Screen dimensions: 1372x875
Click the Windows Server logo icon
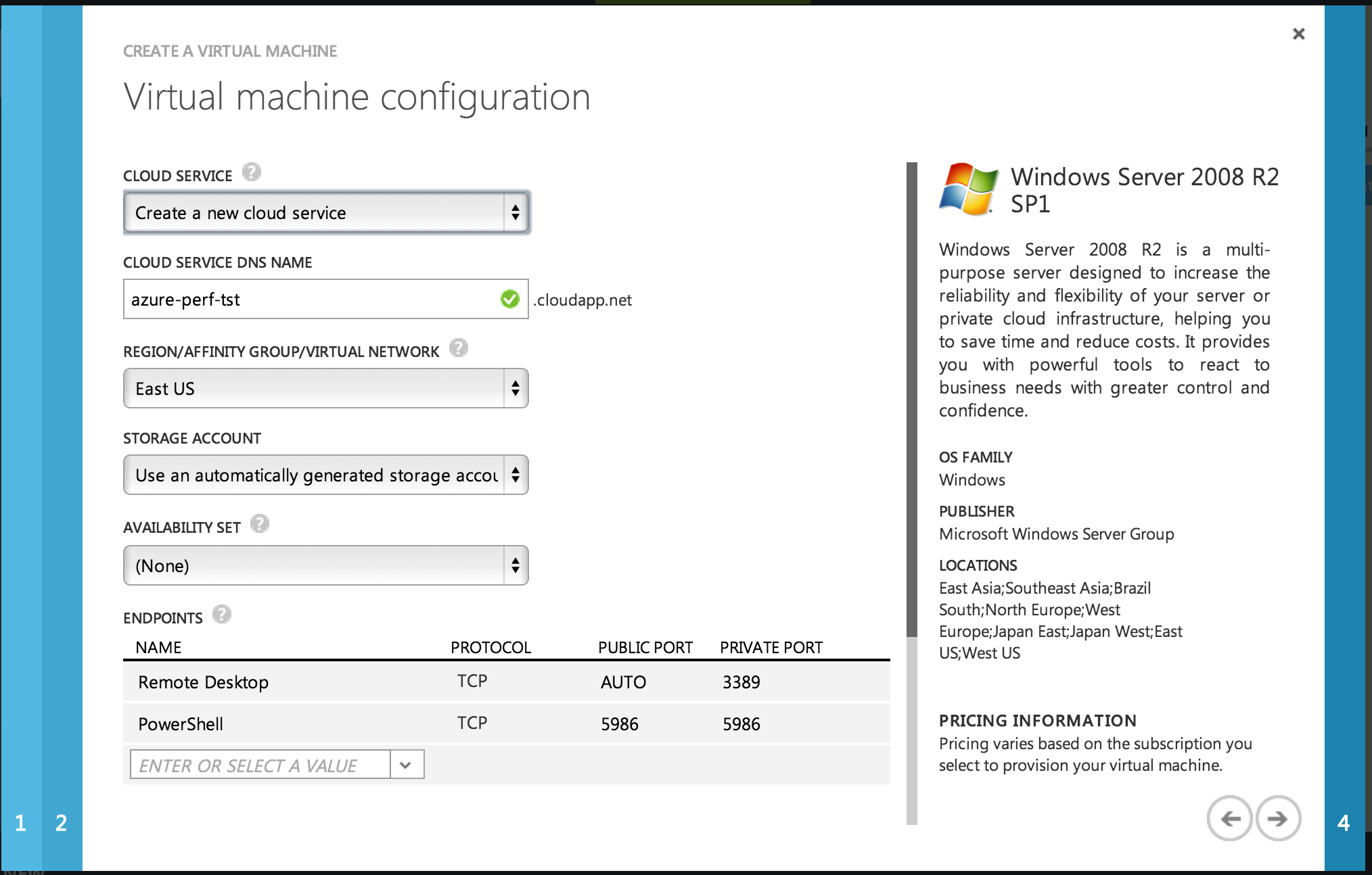(968, 189)
